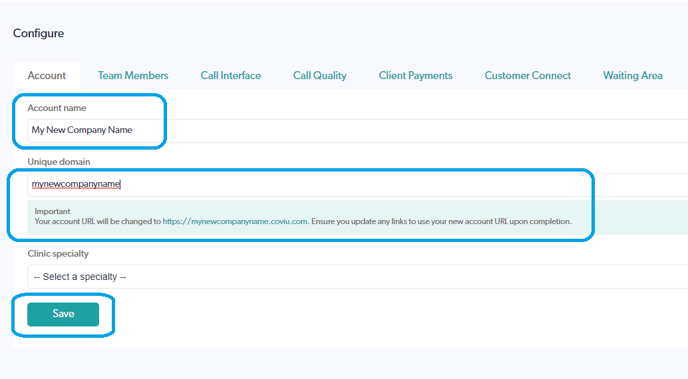
Task: Click the Unique domain label
Action: point(59,162)
